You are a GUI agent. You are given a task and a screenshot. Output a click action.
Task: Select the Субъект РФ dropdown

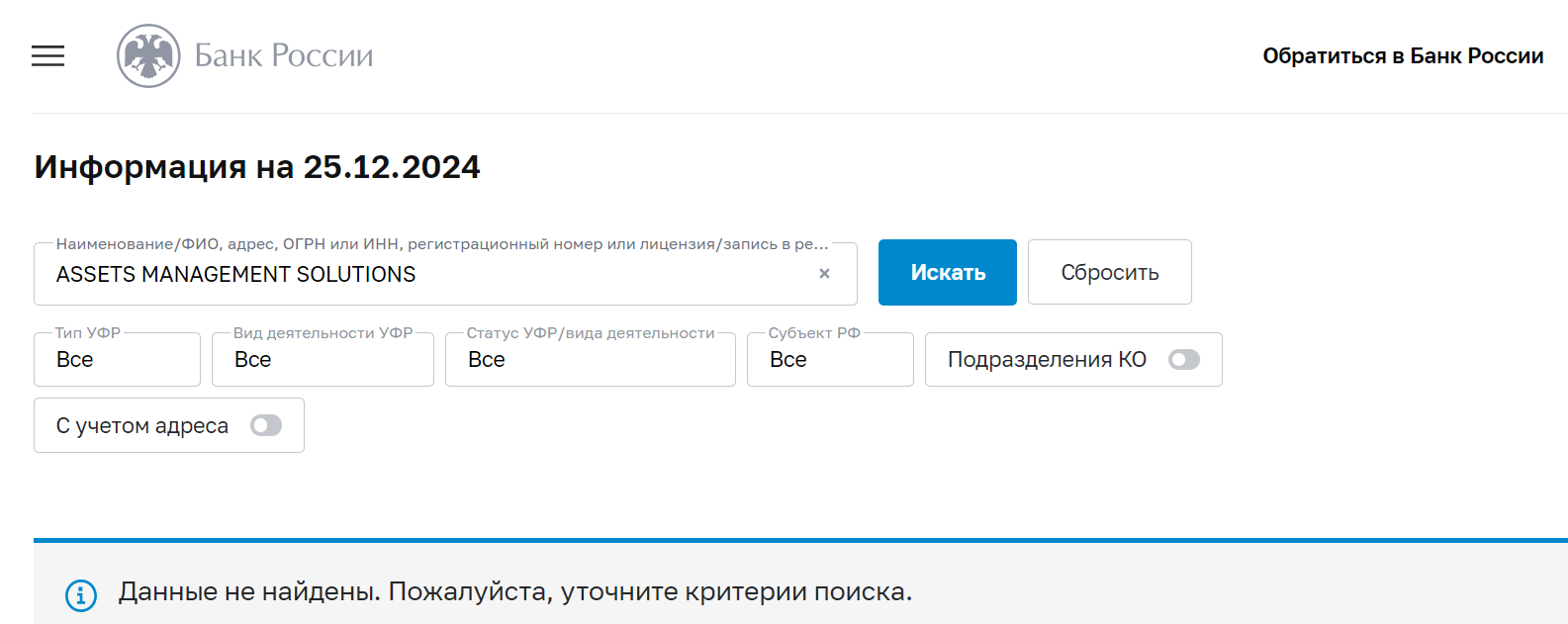coord(830,359)
